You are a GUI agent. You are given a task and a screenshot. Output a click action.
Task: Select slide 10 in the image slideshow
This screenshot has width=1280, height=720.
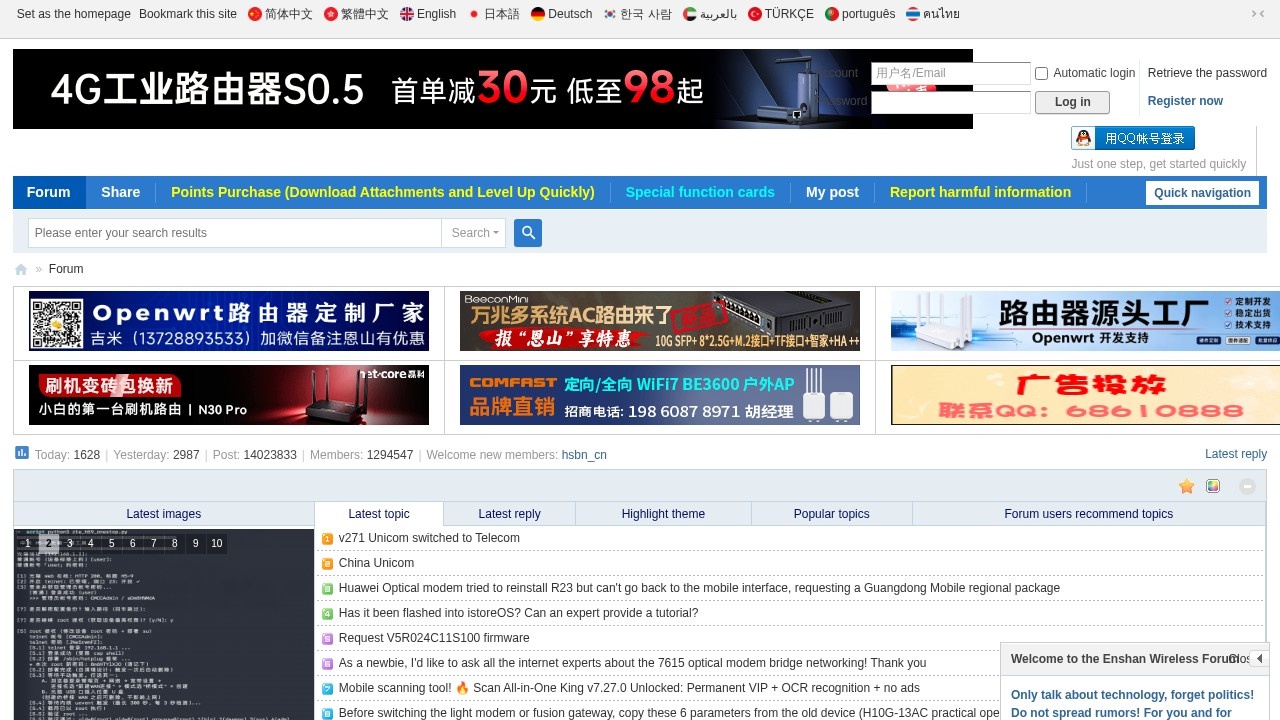coord(217,544)
